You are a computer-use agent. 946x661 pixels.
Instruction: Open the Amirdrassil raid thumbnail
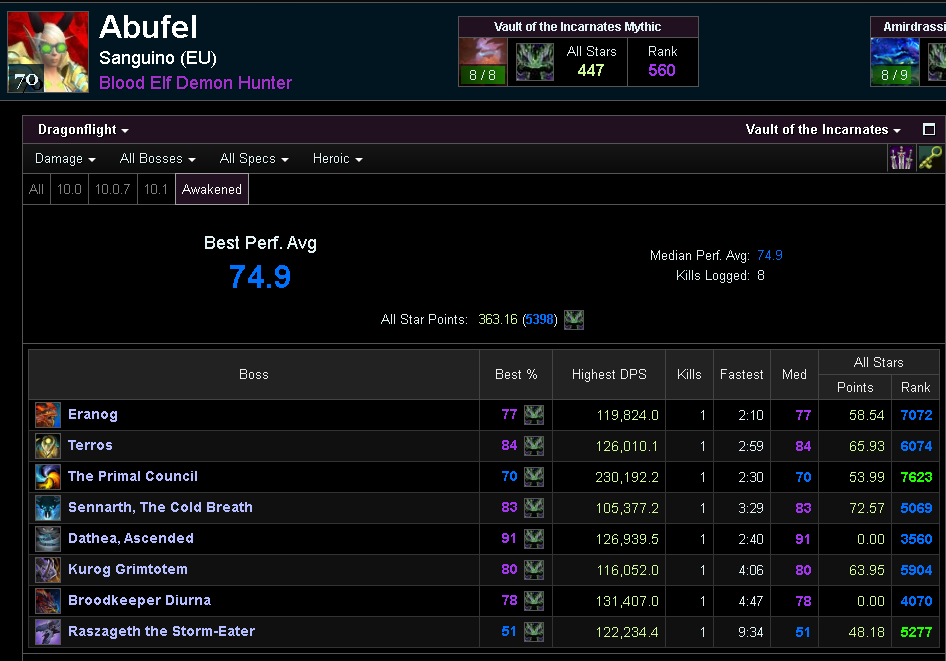coord(895,62)
